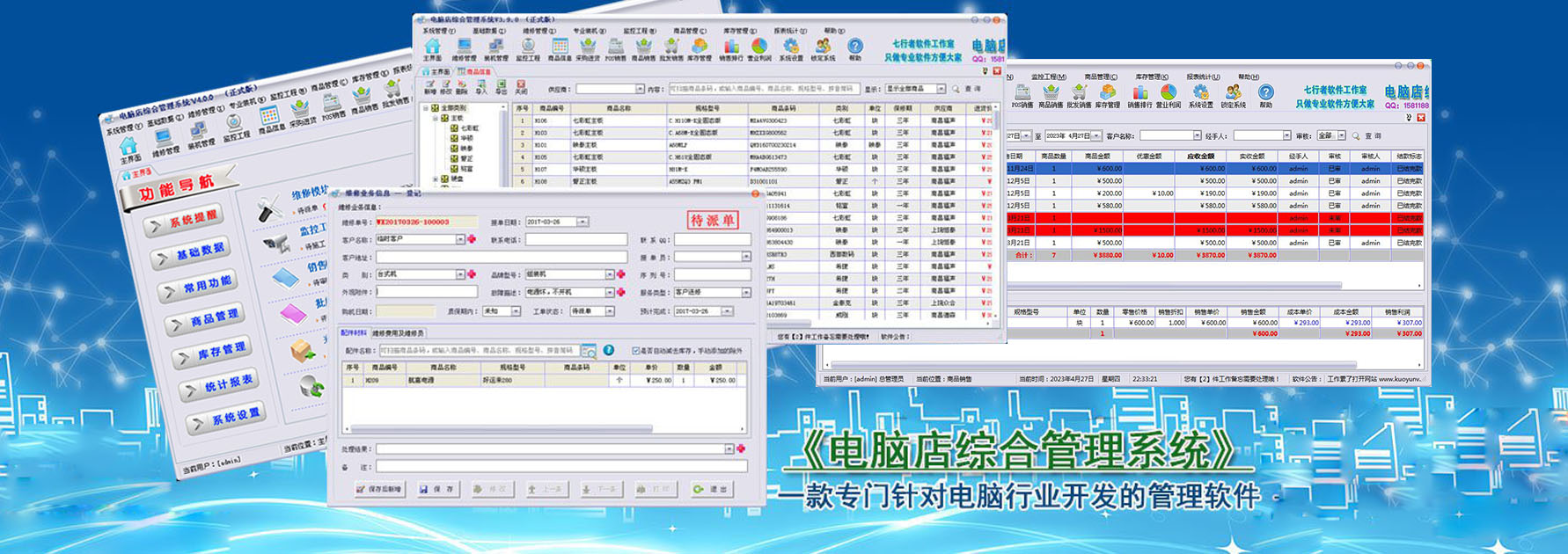
Task: Click blue help icon beside 配件名称 search
Action: pos(608,351)
